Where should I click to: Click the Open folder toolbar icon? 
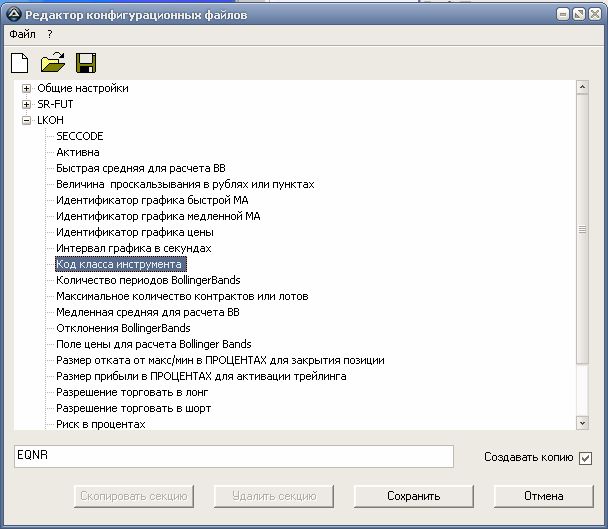[x=53, y=62]
